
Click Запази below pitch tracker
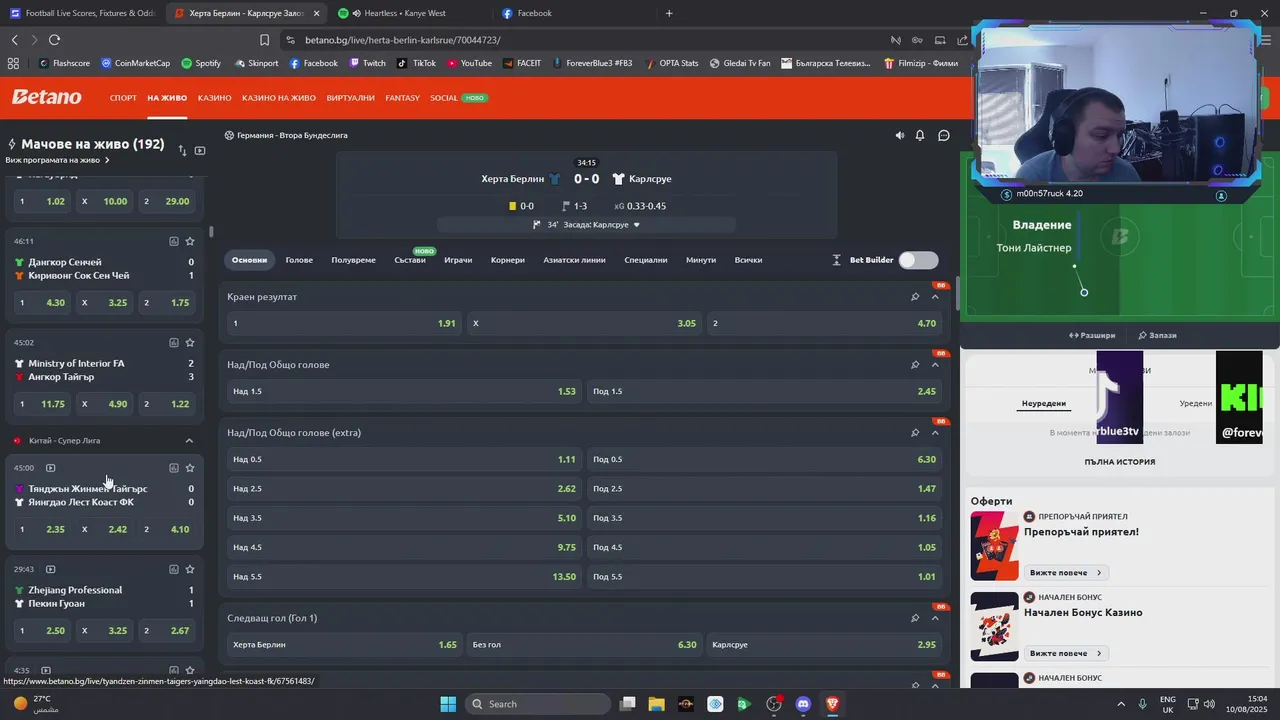point(1158,335)
